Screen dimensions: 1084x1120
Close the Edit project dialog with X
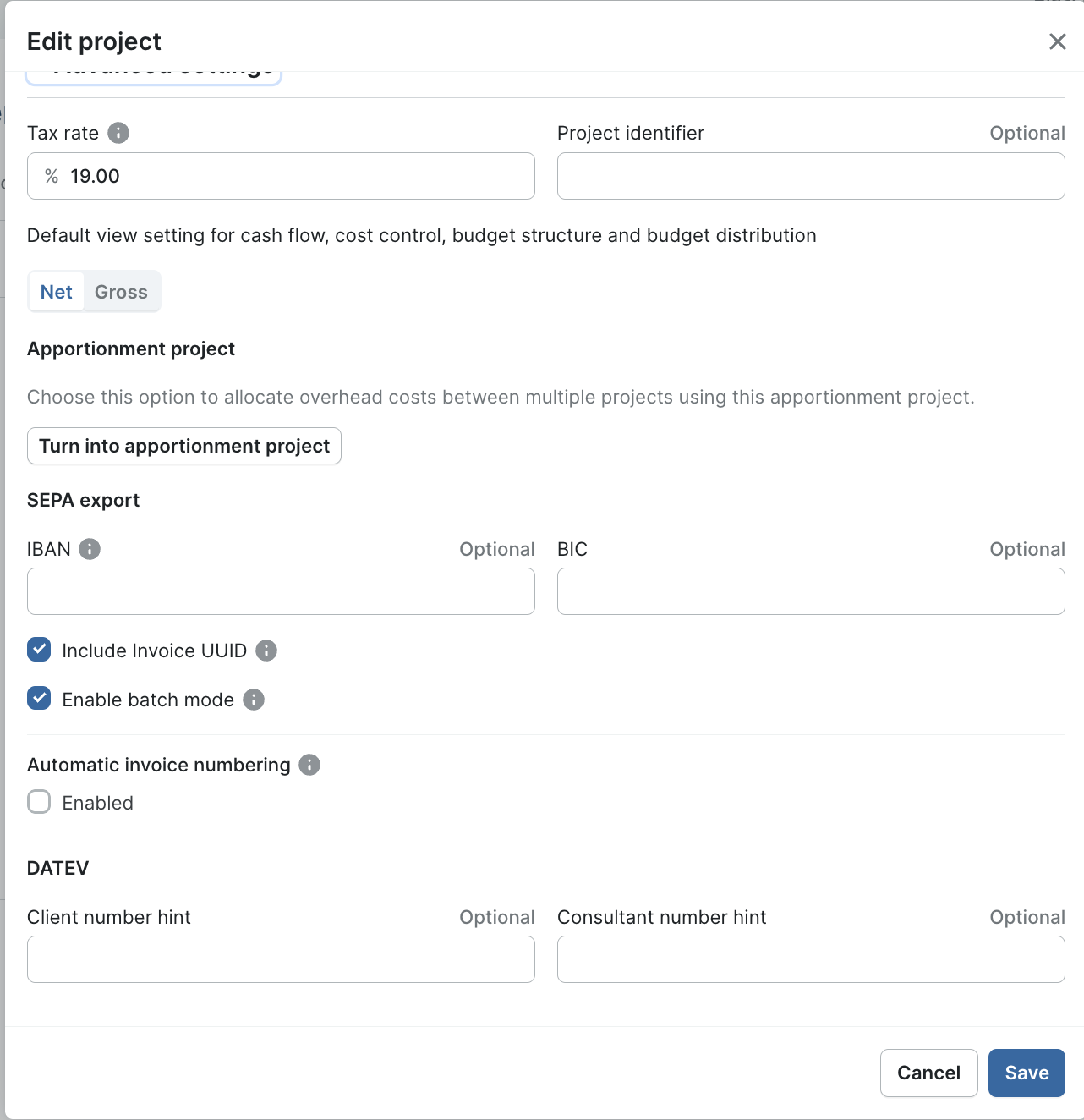(1057, 41)
